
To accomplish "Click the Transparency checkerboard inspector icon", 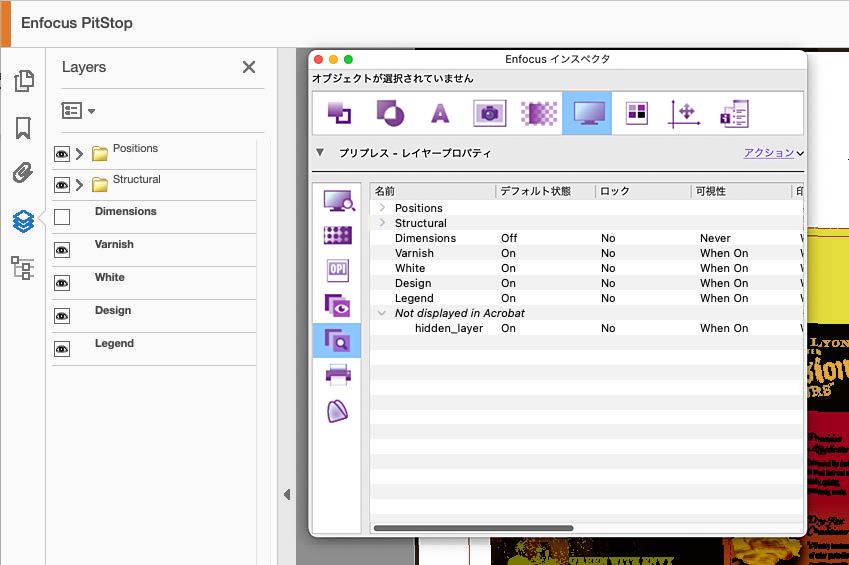I will pos(538,113).
